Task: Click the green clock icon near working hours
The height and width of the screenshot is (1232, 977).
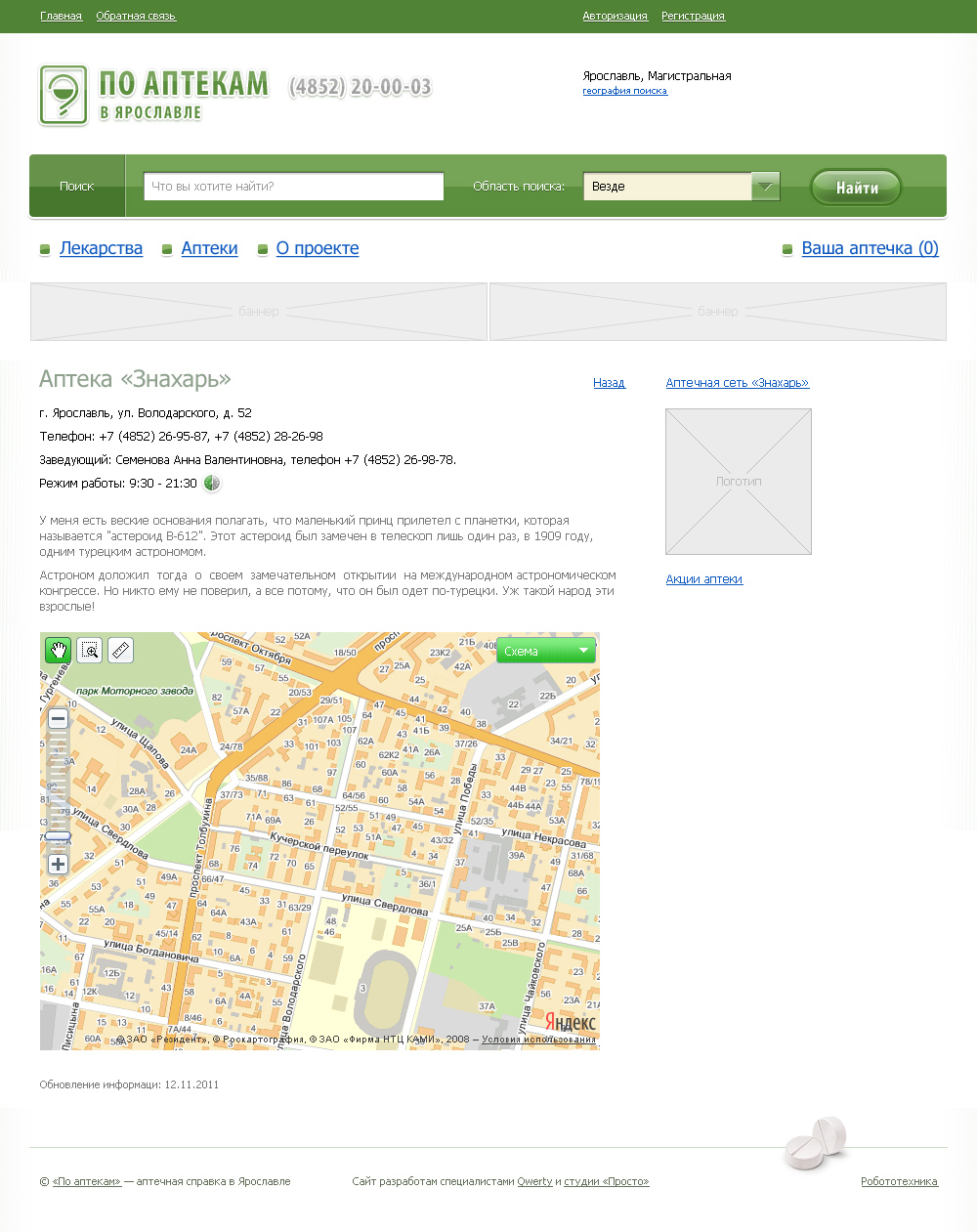Action: coord(211,484)
